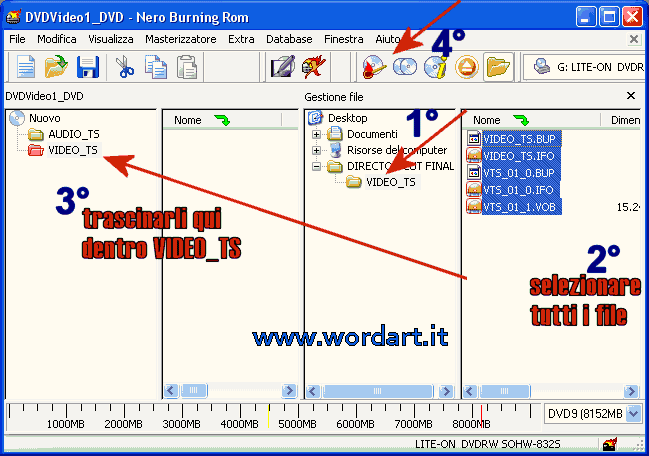The width and height of the screenshot is (649, 456).
Task: Open the File menu
Action: [17, 39]
